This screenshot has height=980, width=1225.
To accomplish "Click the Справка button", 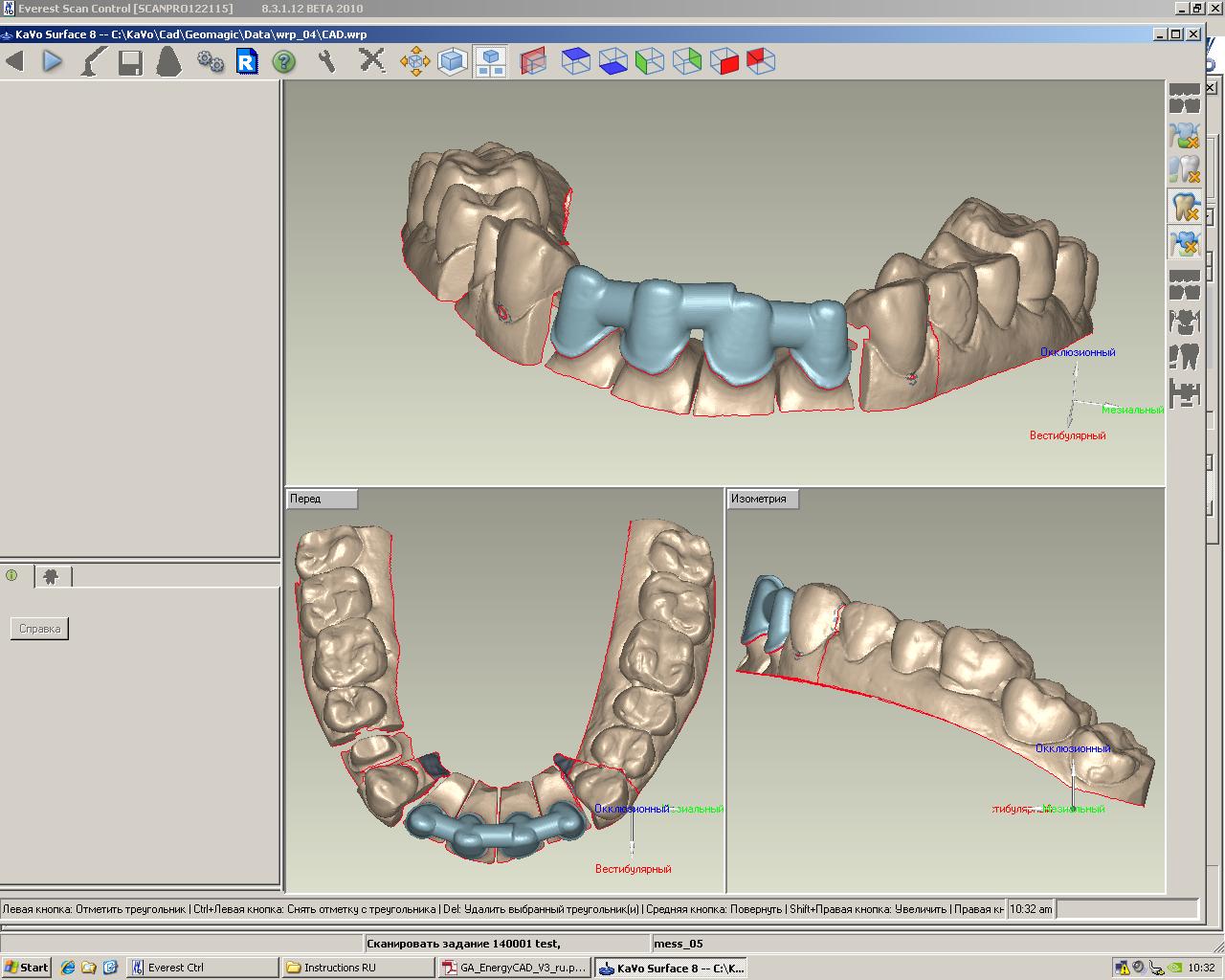I will pos(39,629).
